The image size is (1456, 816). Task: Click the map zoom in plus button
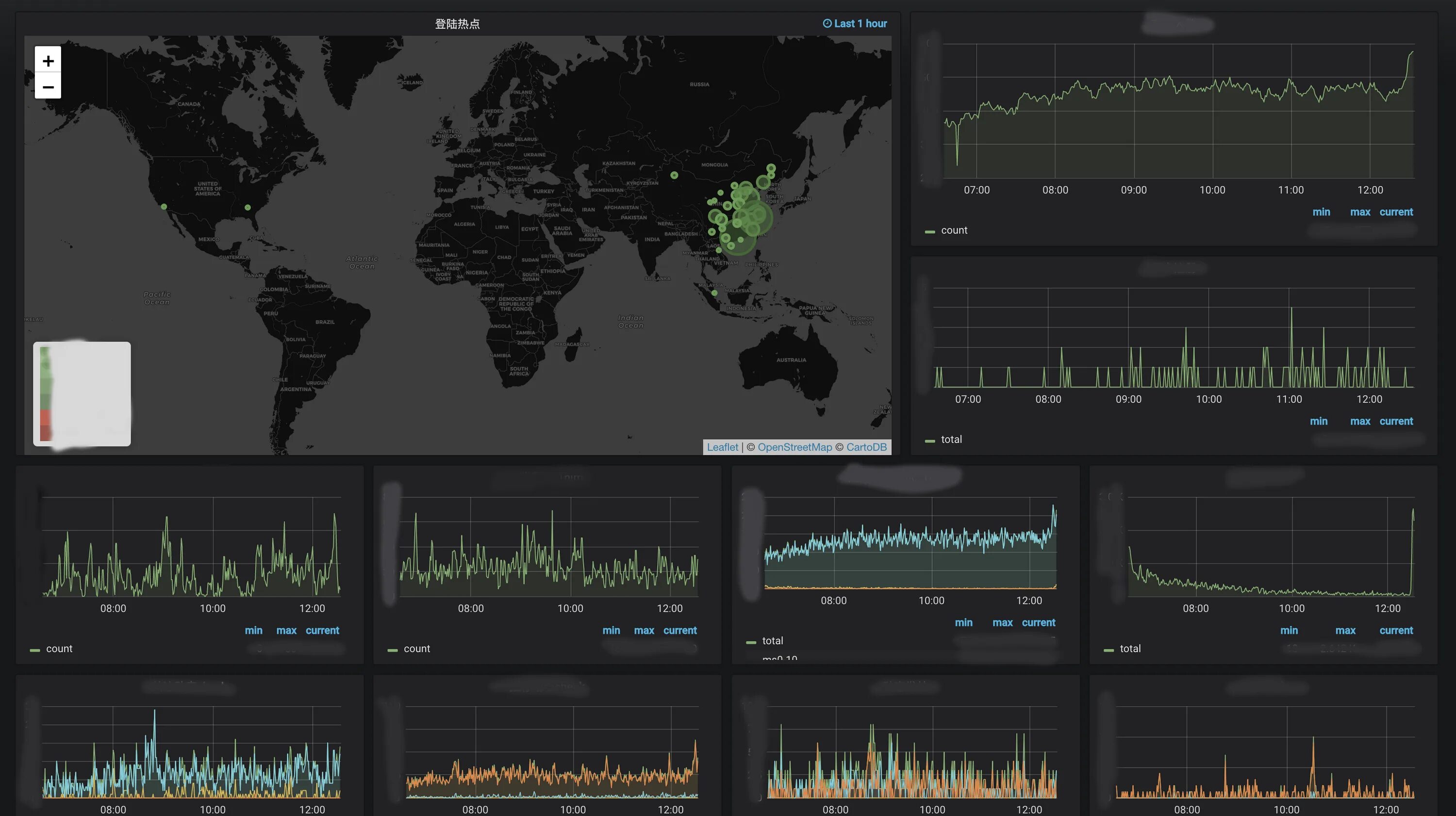(48, 61)
